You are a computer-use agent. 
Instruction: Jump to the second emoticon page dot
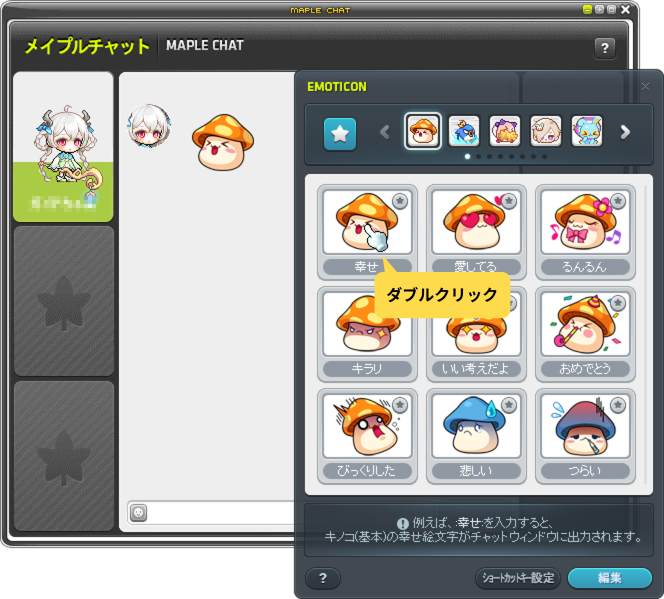pyautogui.click(x=479, y=157)
